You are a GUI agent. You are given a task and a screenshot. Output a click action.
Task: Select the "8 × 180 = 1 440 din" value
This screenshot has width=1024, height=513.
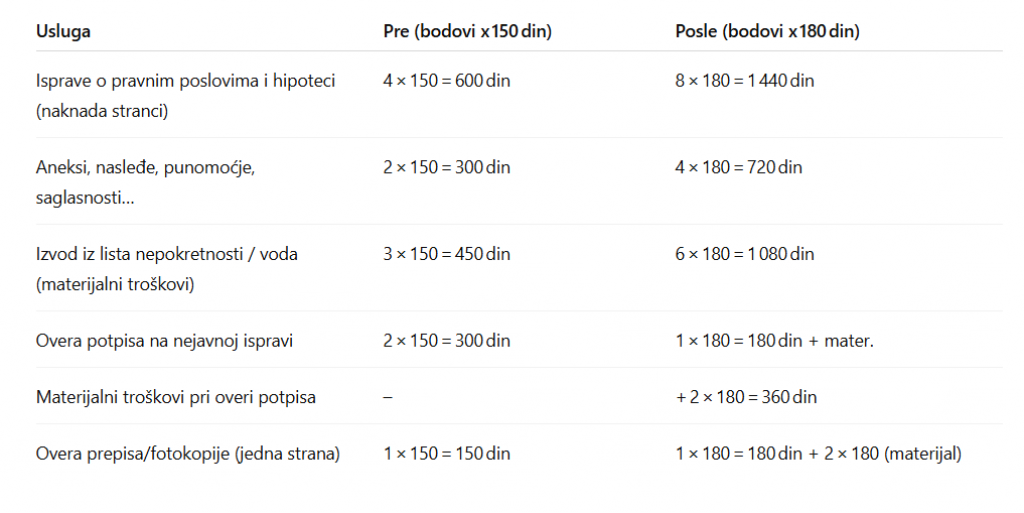[x=744, y=81]
